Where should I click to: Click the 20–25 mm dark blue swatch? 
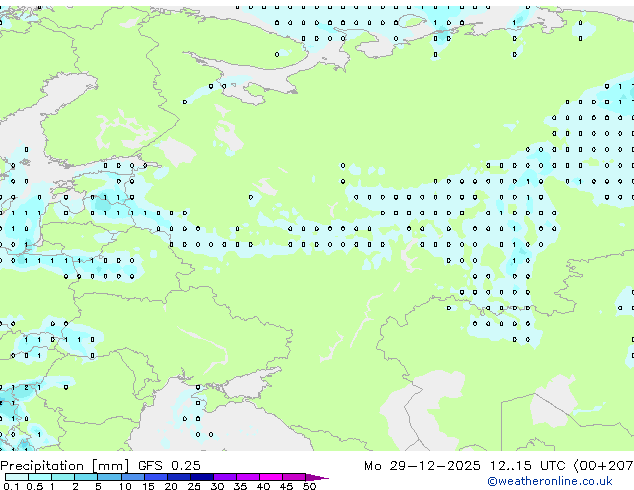tap(179, 477)
